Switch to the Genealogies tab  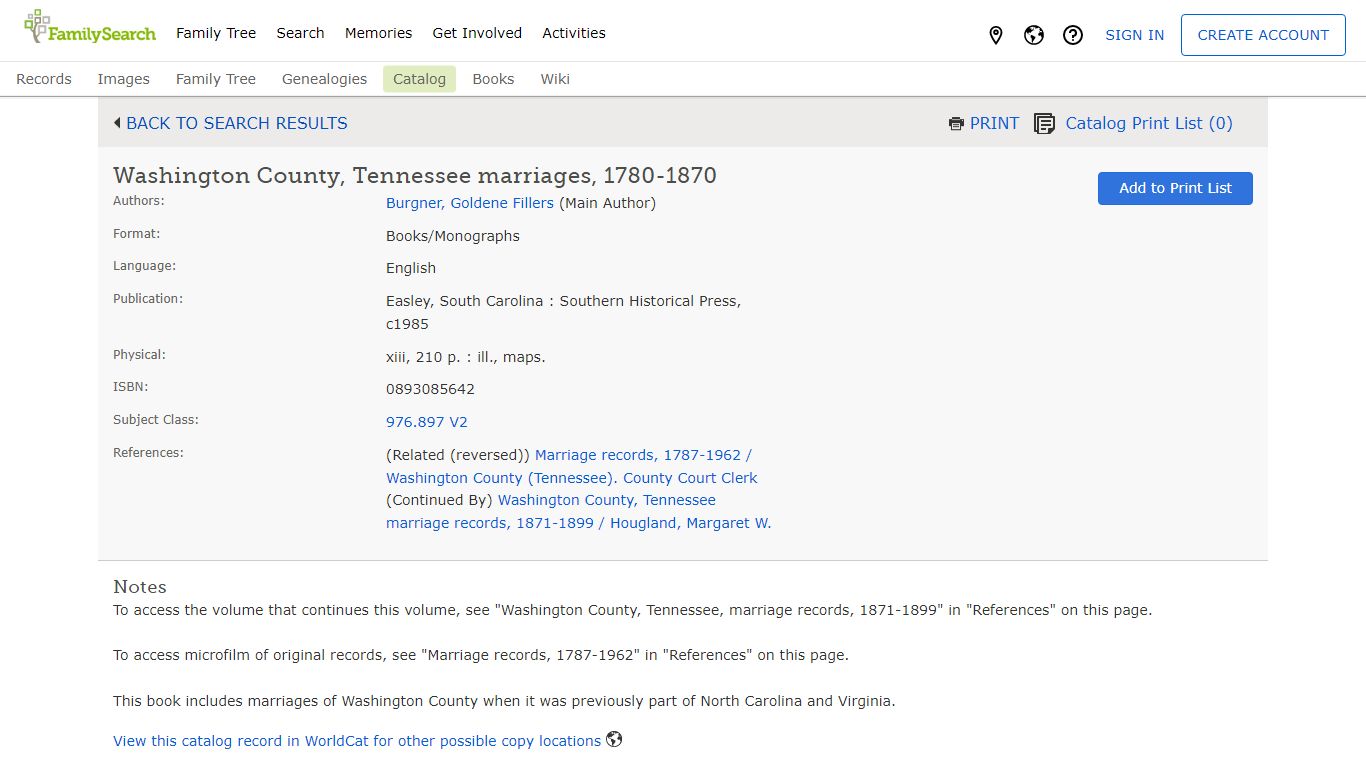[324, 79]
